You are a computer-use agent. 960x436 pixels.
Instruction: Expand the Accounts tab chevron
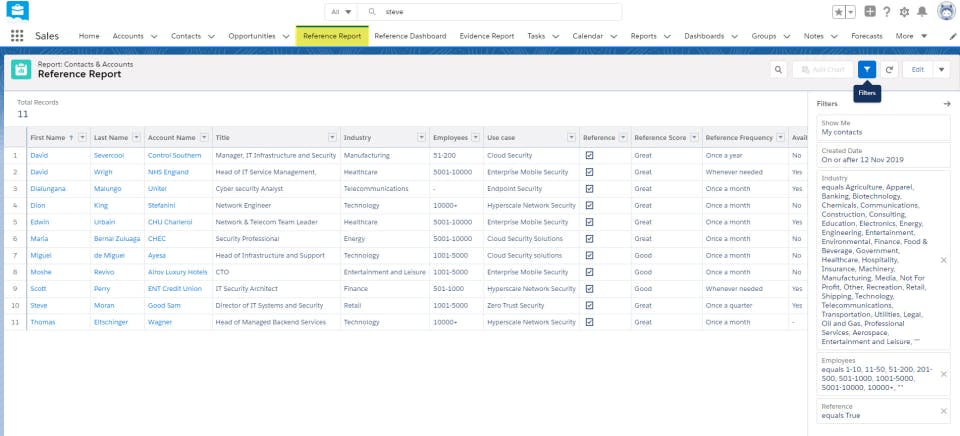click(x=154, y=36)
